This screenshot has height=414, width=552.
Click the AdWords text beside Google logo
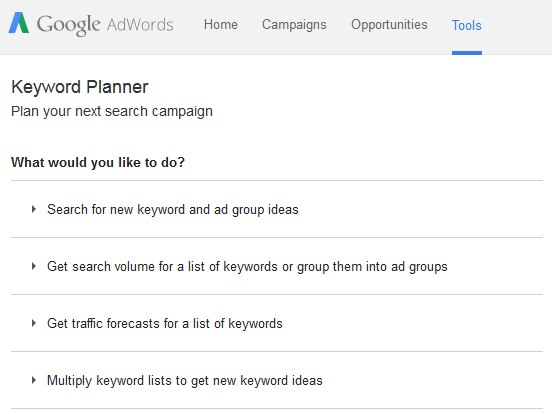(140, 25)
